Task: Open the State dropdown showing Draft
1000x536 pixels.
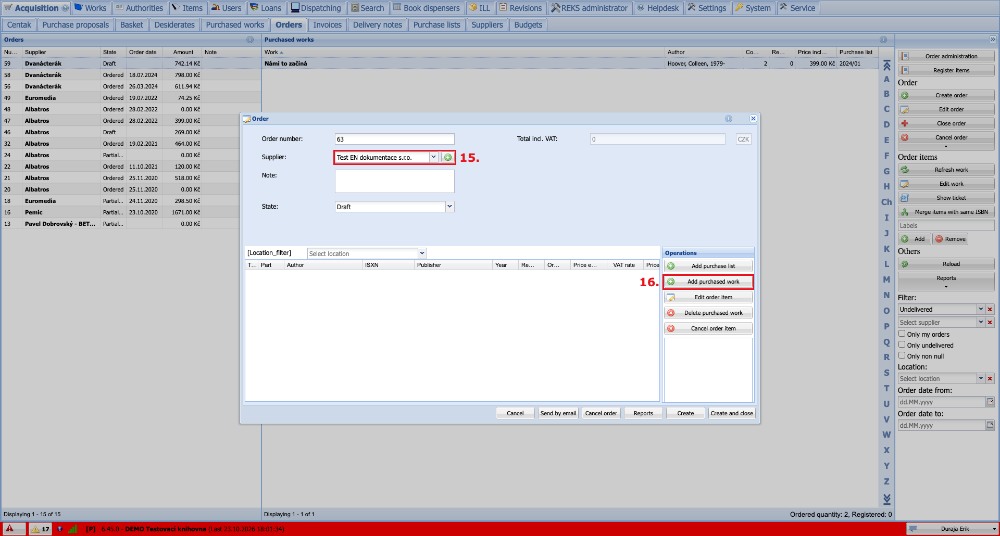Action: (x=450, y=207)
